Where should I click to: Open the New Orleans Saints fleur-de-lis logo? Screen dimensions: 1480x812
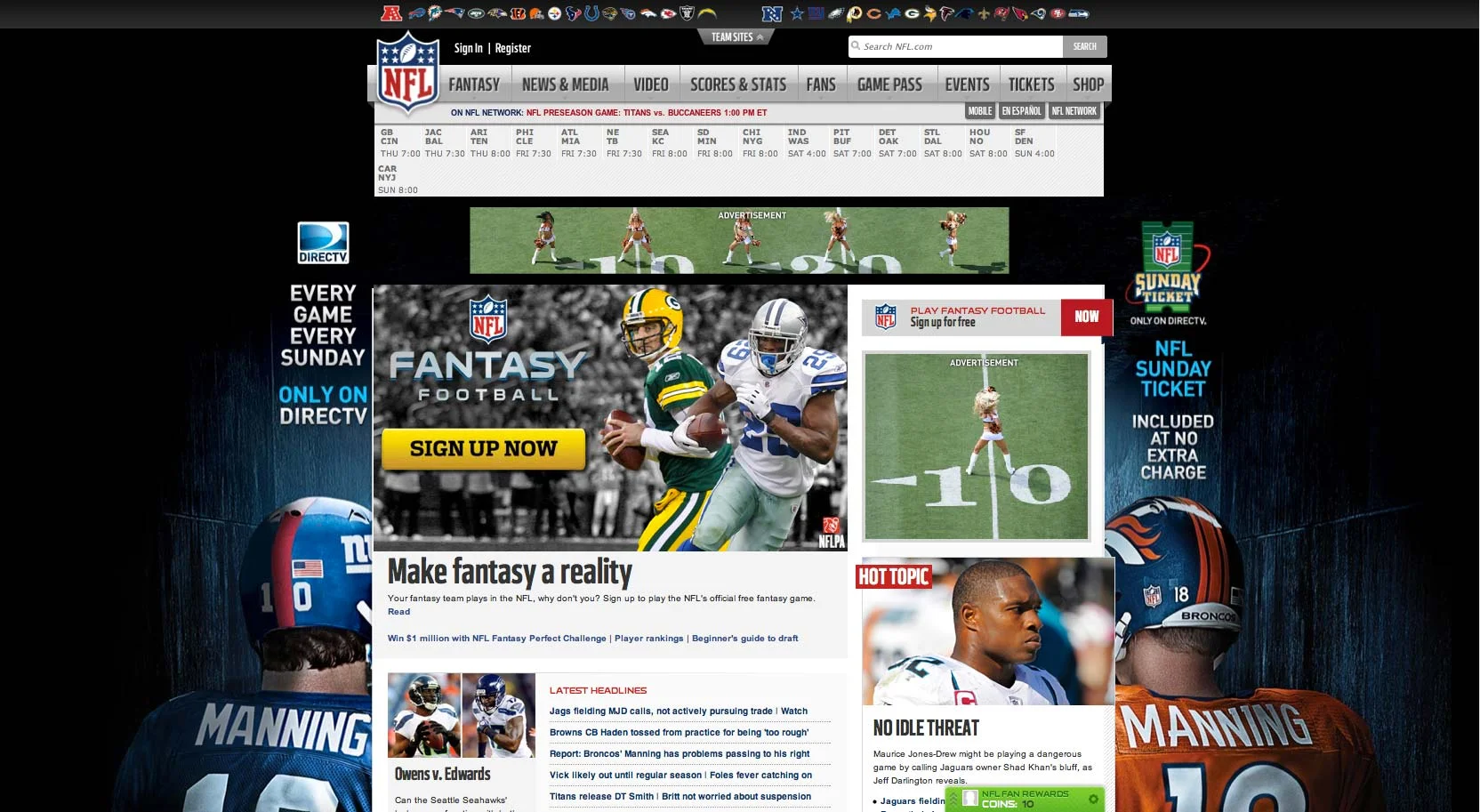(983, 13)
